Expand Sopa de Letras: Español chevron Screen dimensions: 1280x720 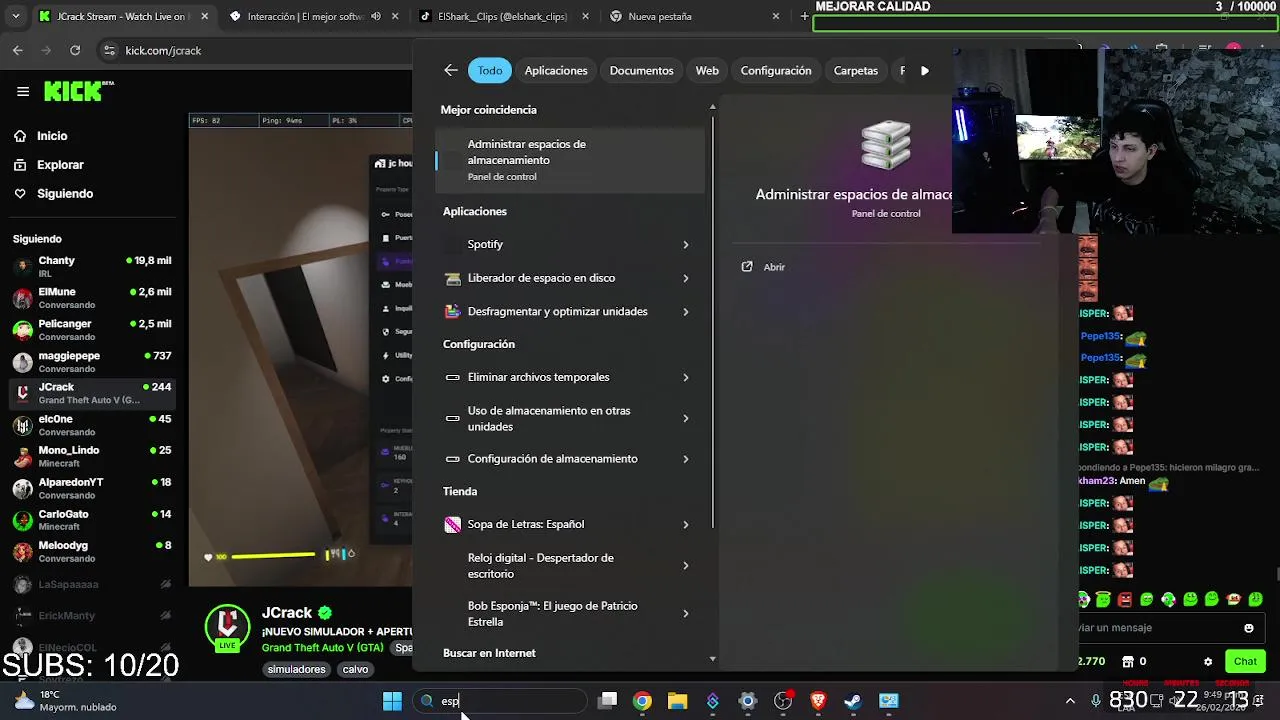tap(686, 524)
